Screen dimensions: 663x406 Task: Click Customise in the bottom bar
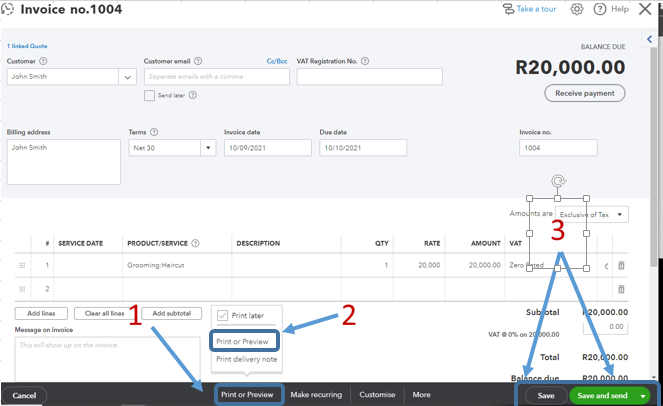pyautogui.click(x=377, y=395)
